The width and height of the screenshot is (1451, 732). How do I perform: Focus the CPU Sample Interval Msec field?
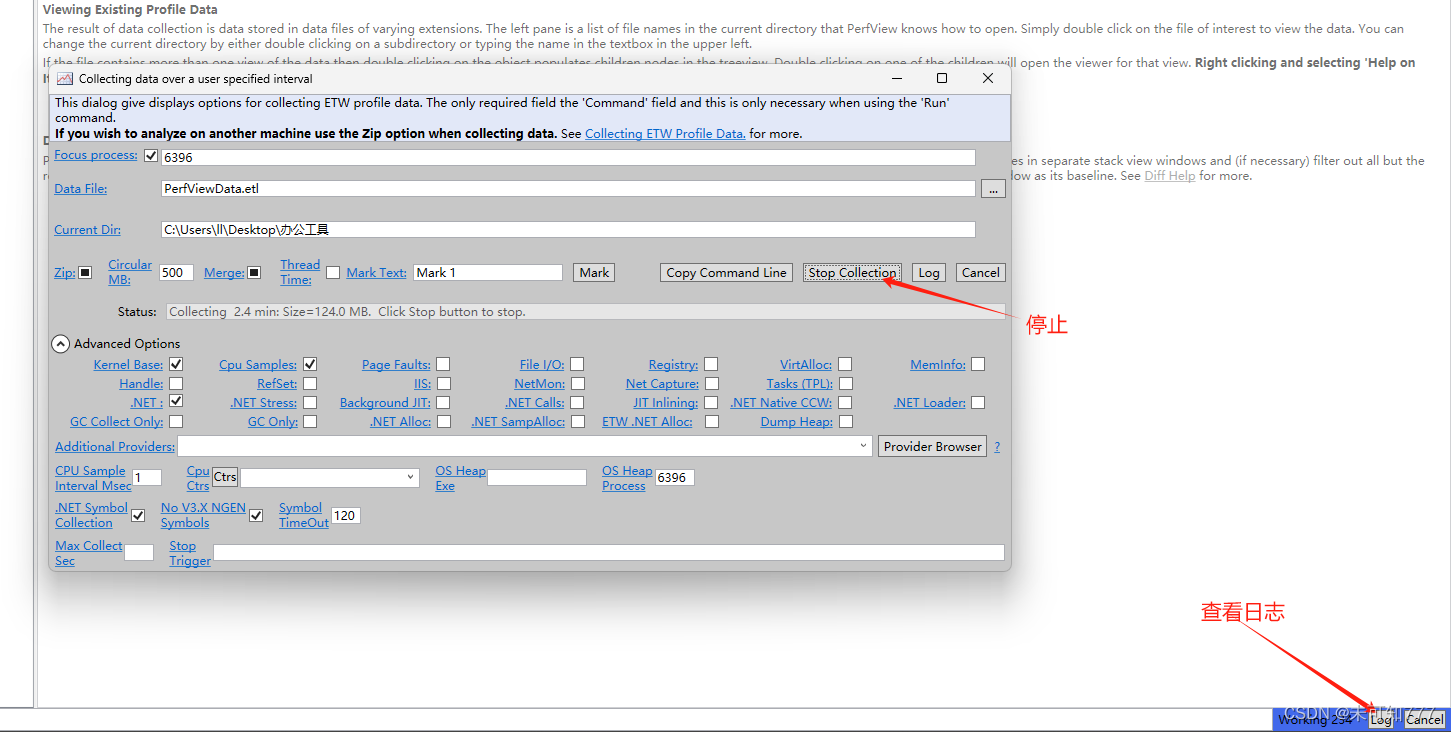point(147,477)
